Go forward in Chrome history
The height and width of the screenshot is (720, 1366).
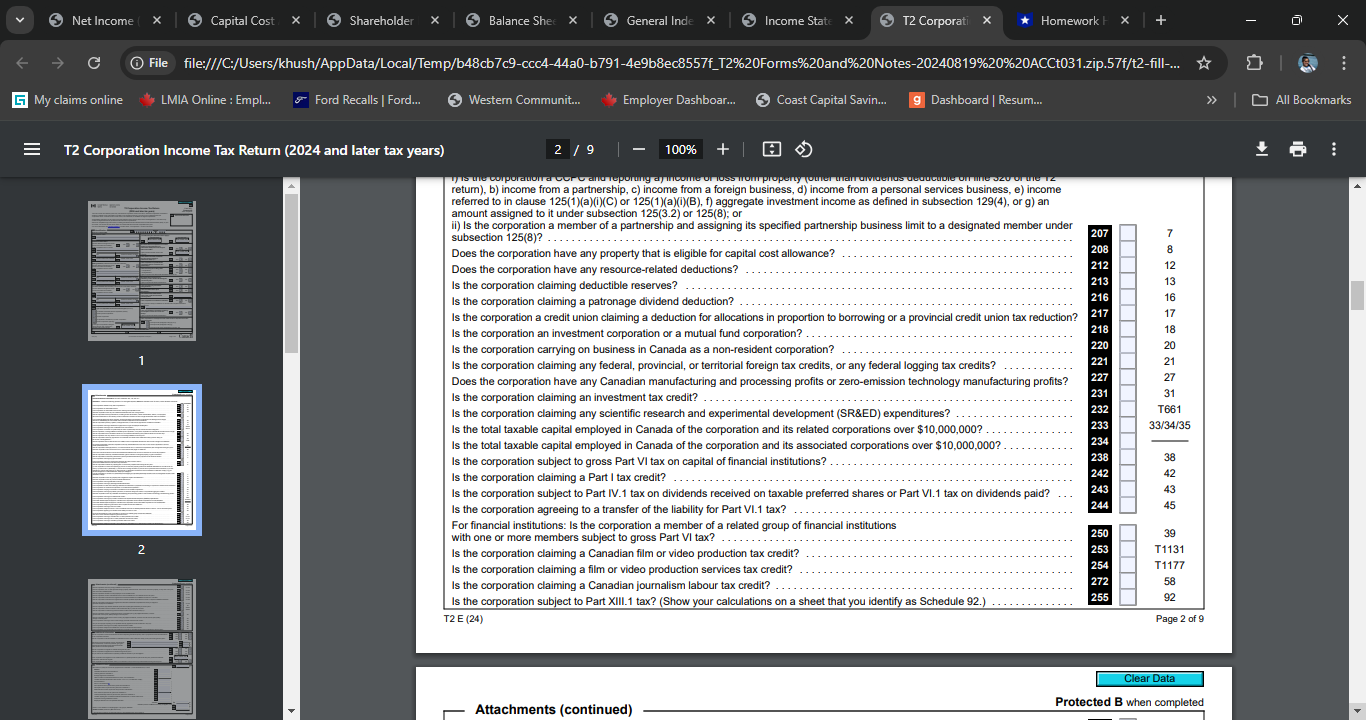[58, 63]
